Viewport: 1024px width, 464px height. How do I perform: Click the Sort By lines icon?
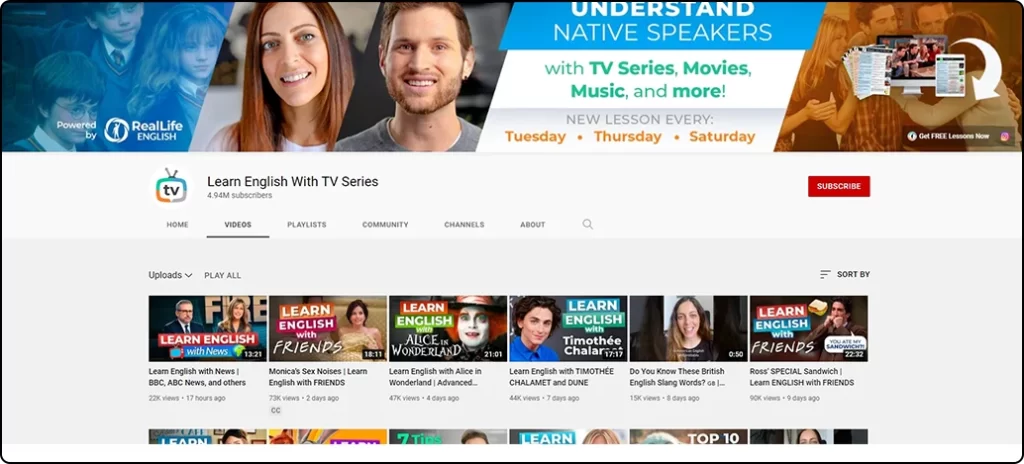(825, 274)
